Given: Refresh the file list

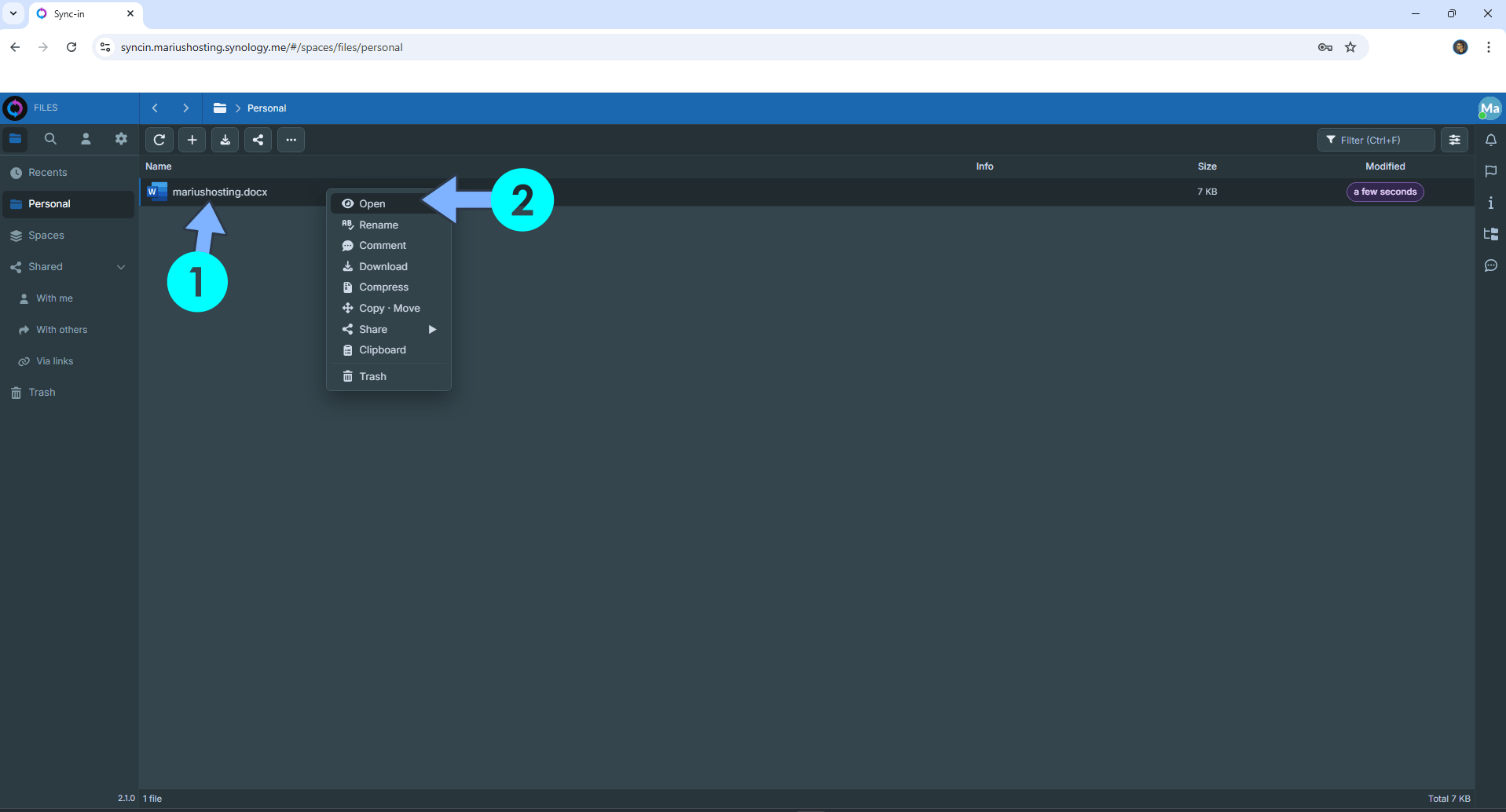Looking at the screenshot, I should (x=159, y=140).
